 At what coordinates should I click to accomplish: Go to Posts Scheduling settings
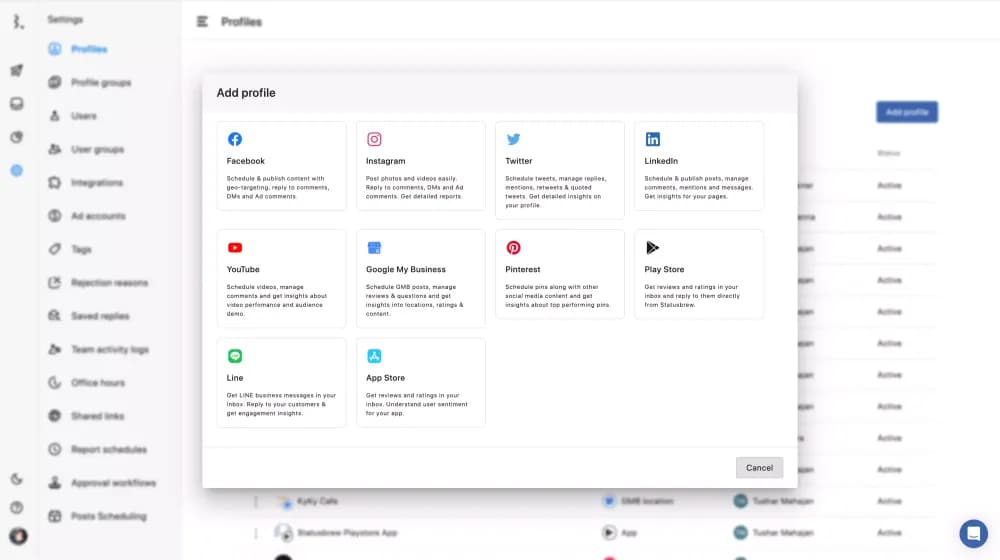[98, 516]
